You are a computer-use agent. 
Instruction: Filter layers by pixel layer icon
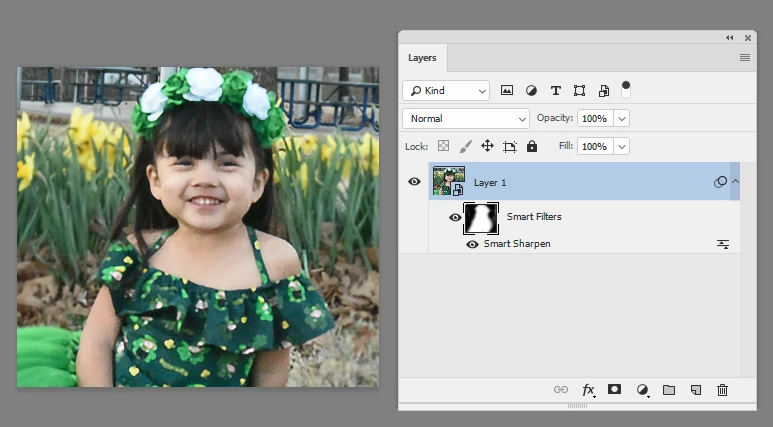[x=507, y=90]
